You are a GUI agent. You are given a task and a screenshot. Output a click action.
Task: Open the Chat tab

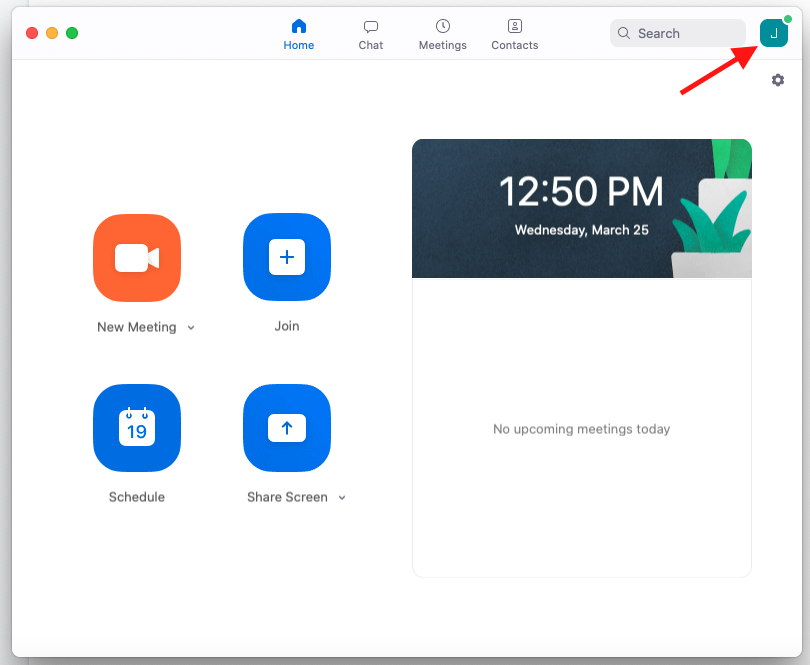pos(371,34)
